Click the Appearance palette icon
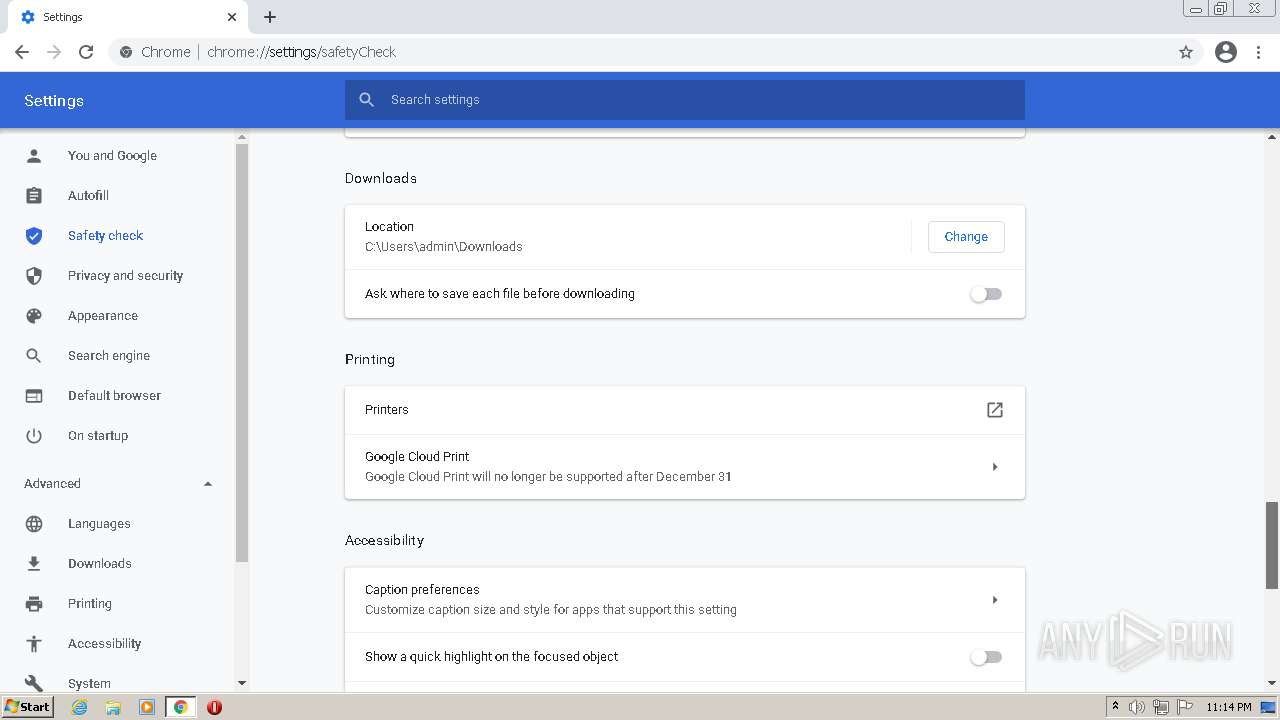This screenshot has width=1280, height=720. pyautogui.click(x=34, y=316)
